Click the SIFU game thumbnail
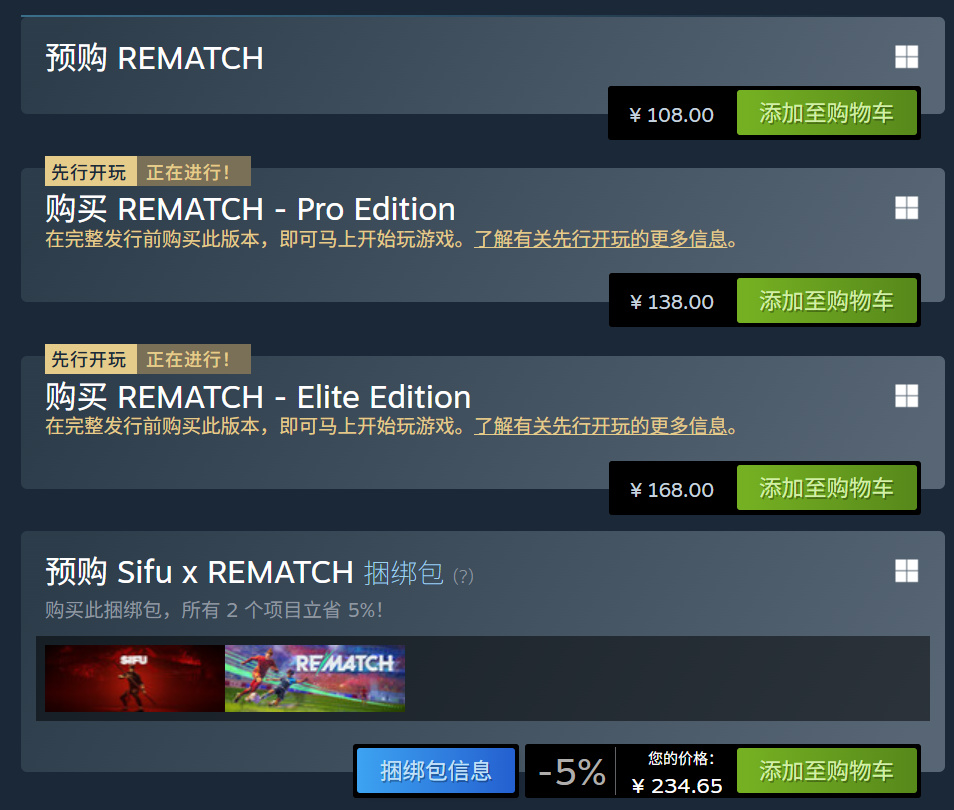Image resolution: width=954 pixels, height=810 pixels. [x=134, y=679]
